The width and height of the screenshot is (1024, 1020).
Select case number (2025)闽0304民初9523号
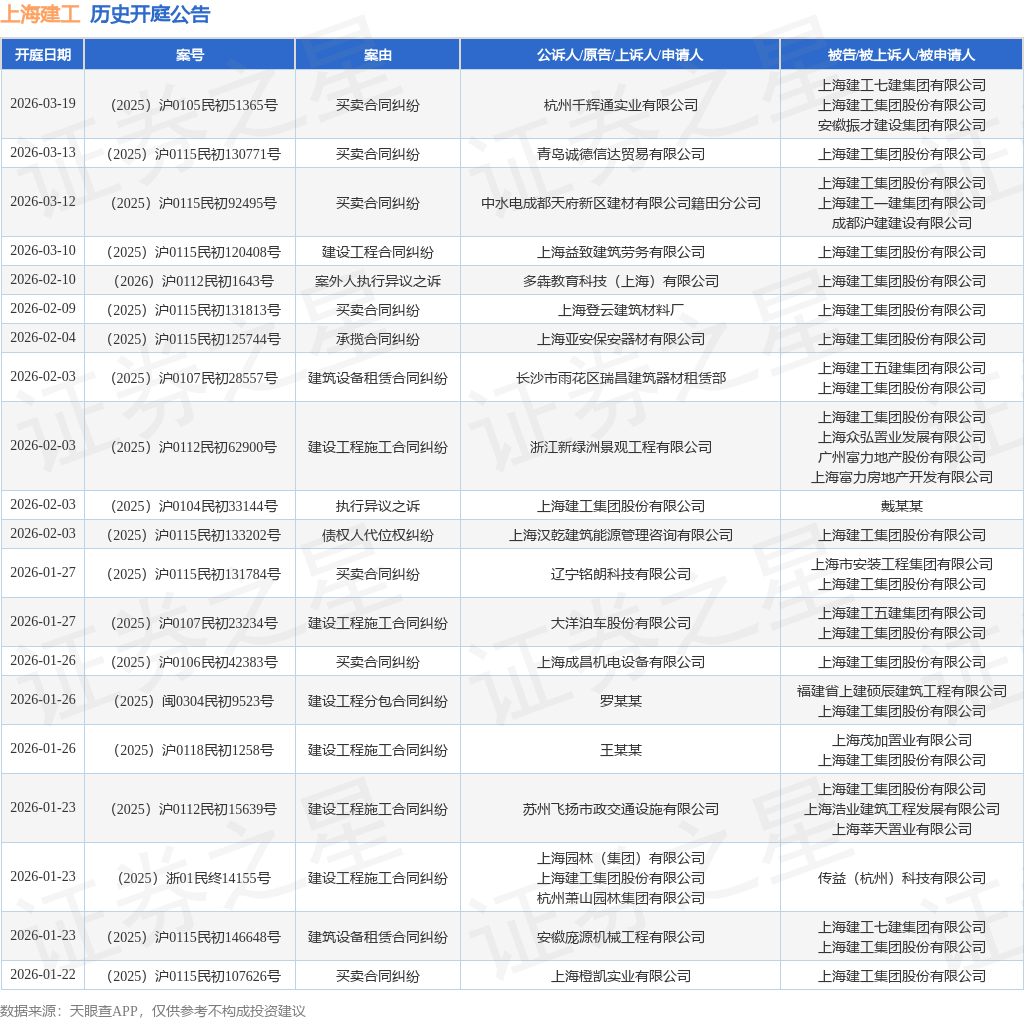[194, 701]
